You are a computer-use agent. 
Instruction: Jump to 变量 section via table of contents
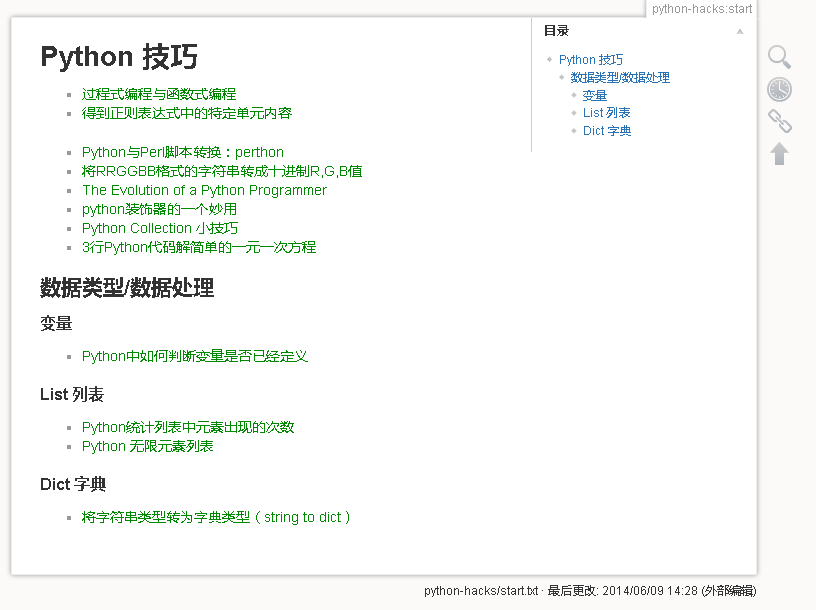point(595,95)
